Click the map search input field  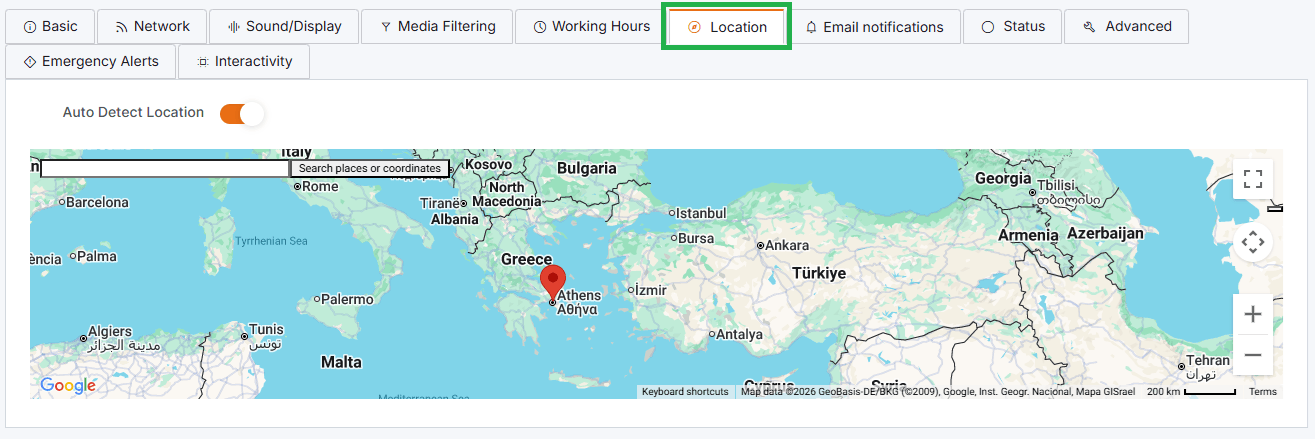pos(165,169)
